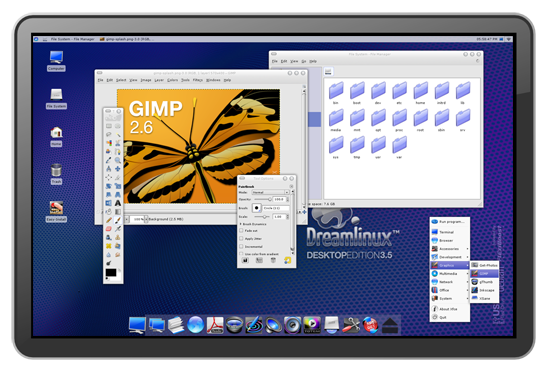Enable the Incremental checkbox

[241, 246]
